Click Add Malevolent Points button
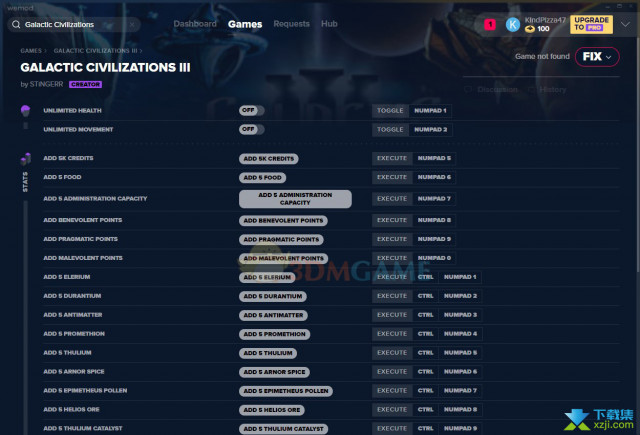The image size is (640, 435). tap(283, 258)
